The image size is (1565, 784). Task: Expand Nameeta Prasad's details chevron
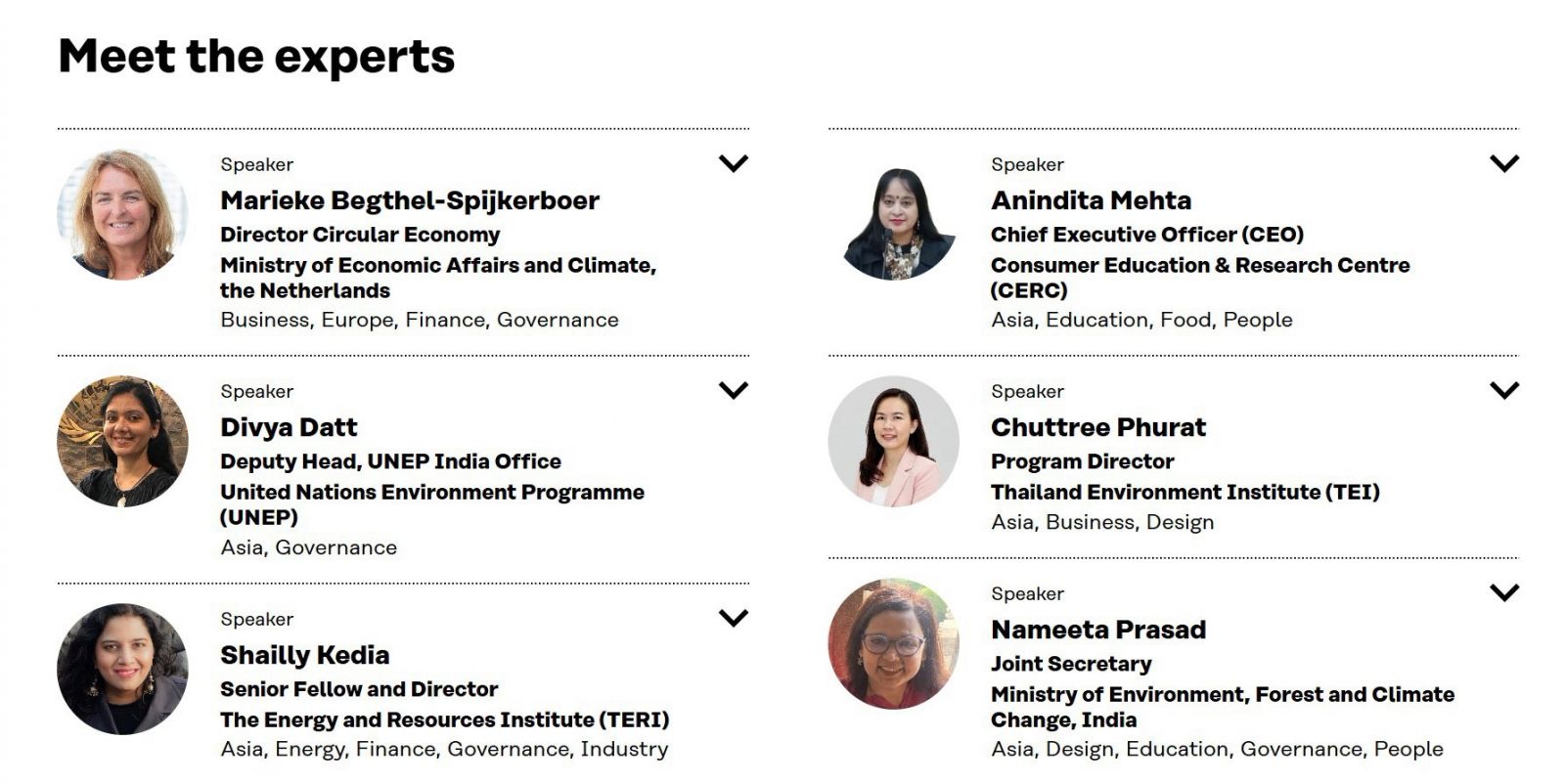1503,592
